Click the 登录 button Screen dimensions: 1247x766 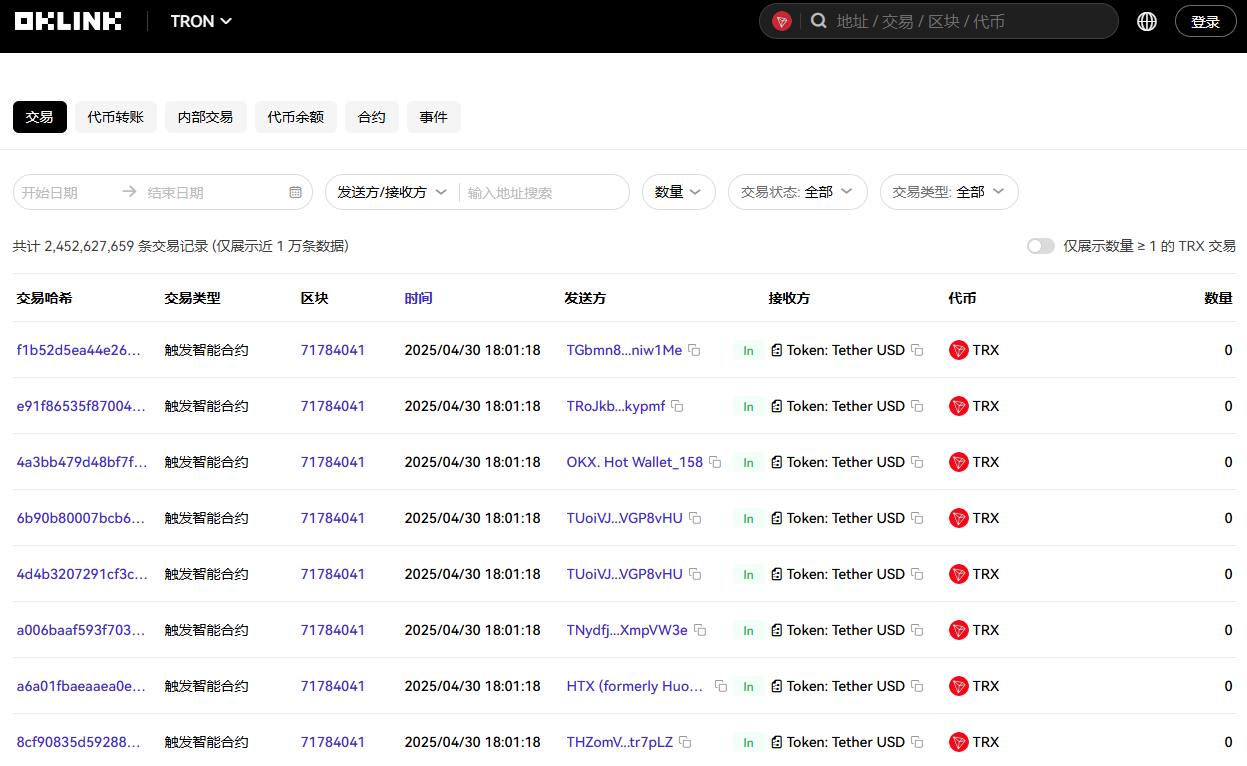[1205, 20]
